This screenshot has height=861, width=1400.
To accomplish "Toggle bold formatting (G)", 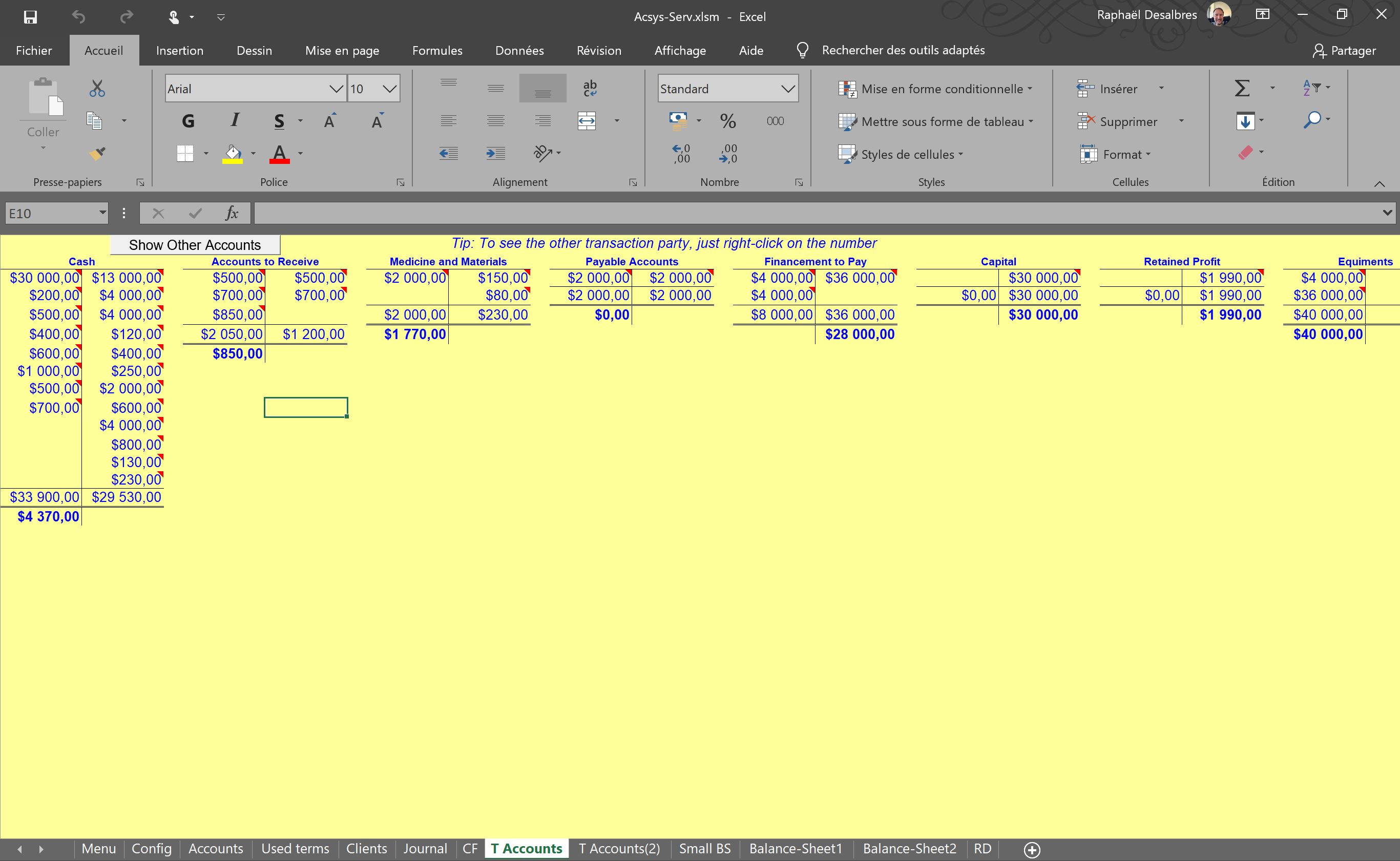I will tap(188, 121).
